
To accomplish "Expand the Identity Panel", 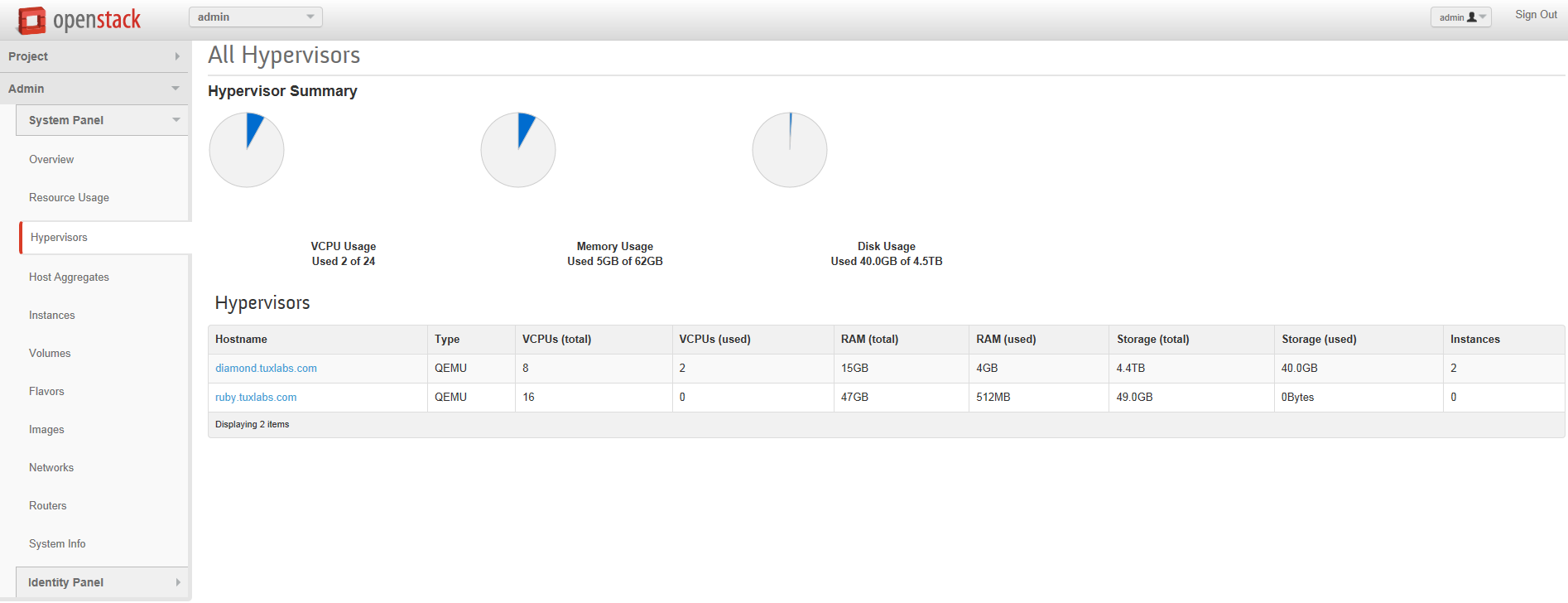I will point(102,582).
